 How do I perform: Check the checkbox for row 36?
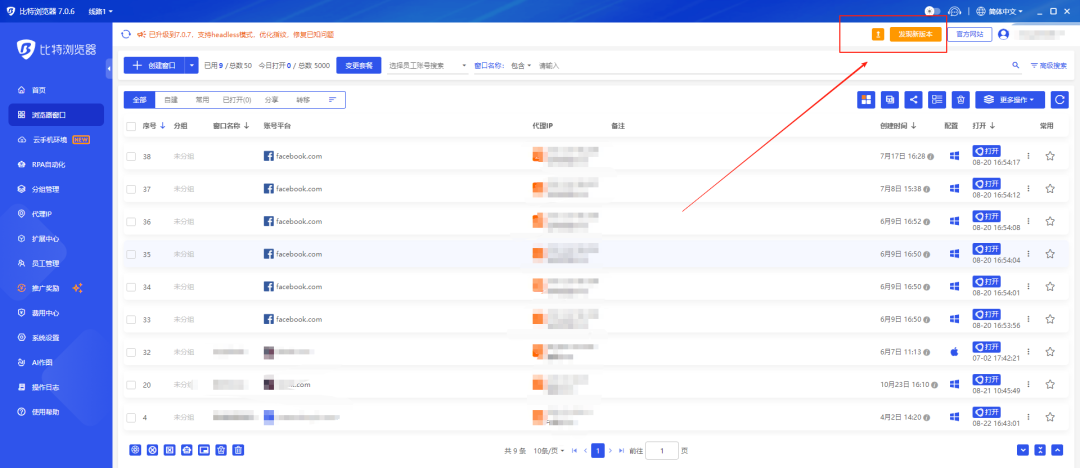[131, 221]
